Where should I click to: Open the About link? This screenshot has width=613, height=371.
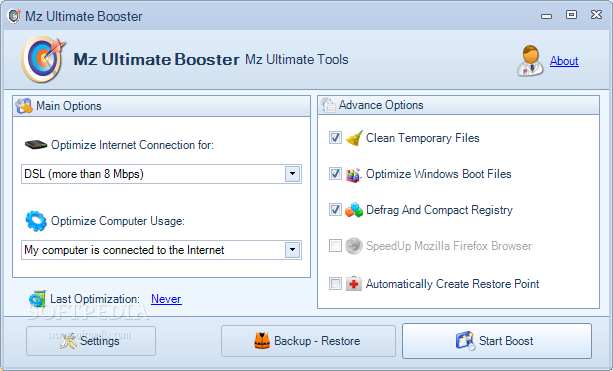click(x=564, y=61)
